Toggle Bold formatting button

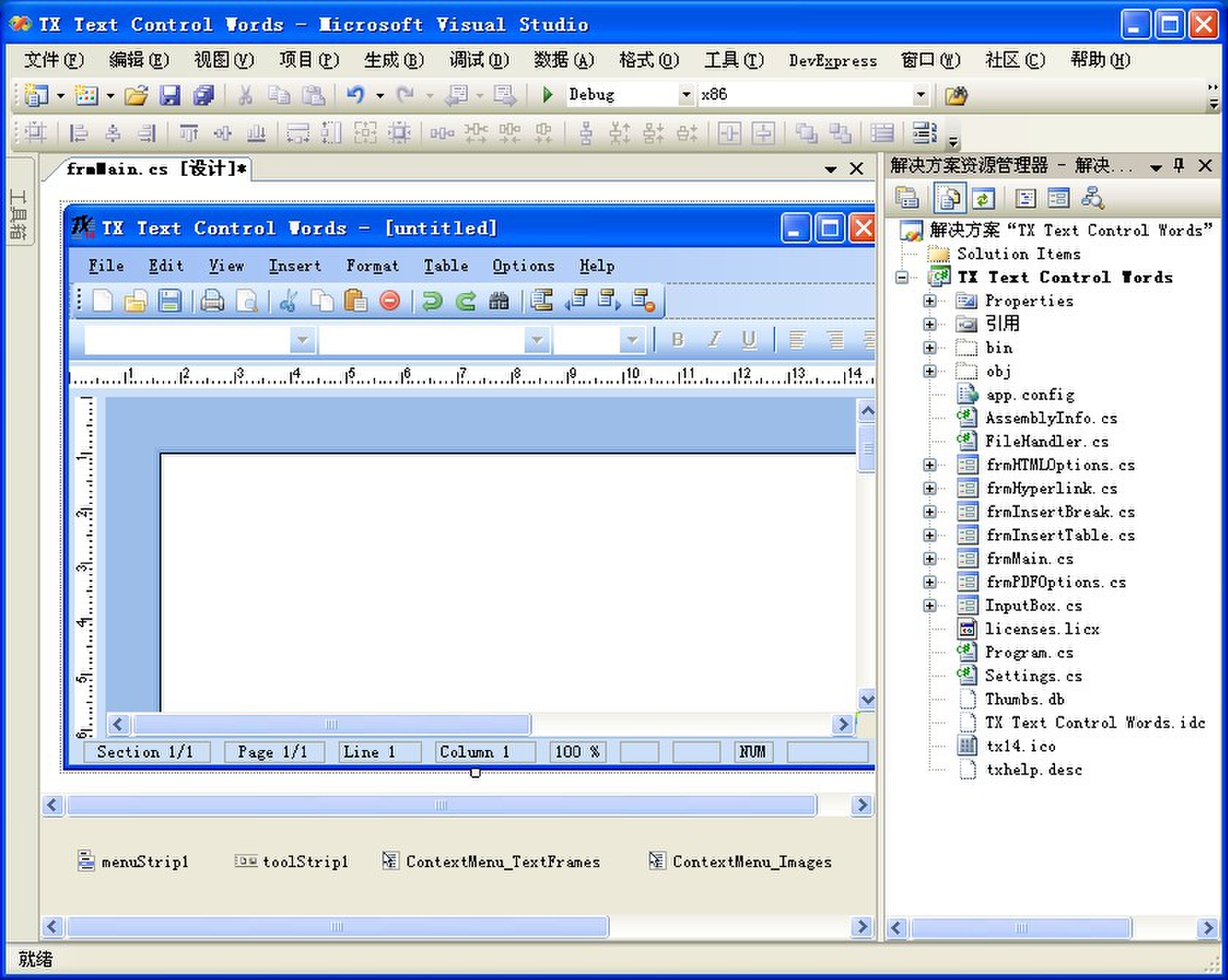click(678, 339)
